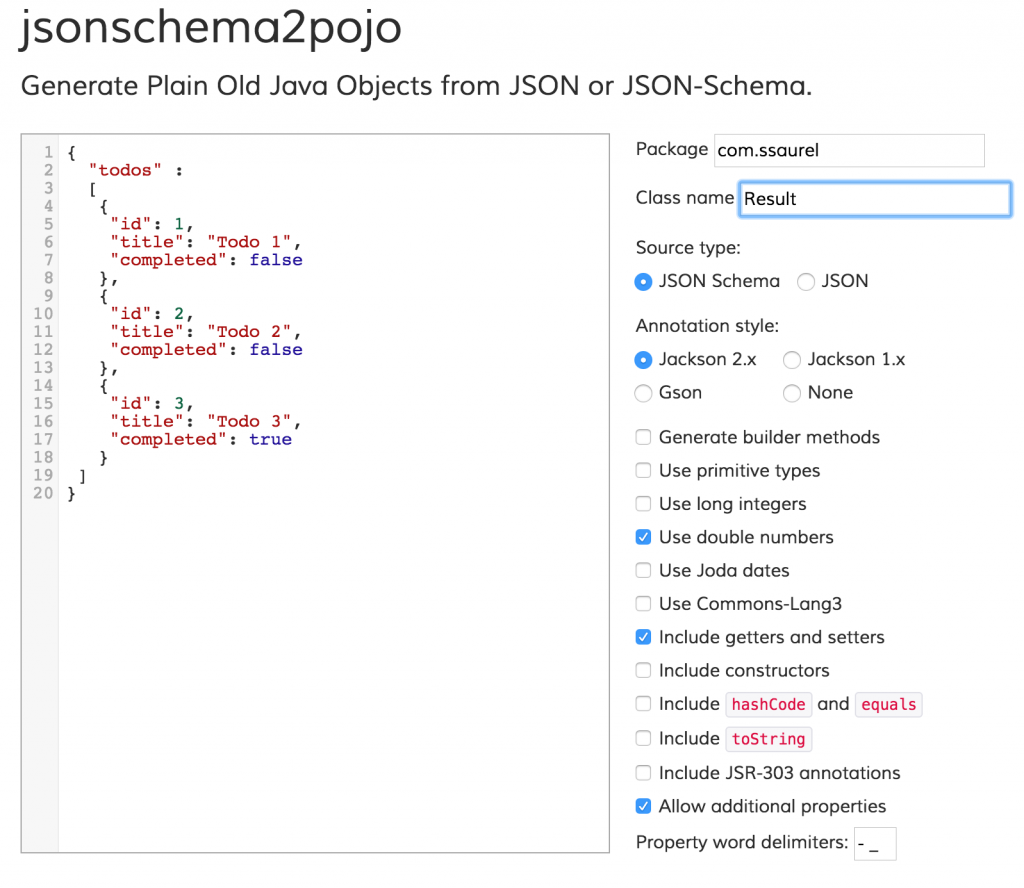The height and width of the screenshot is (888, 1024).
Task: Click the Class name field showing Result
Action: 874,198
